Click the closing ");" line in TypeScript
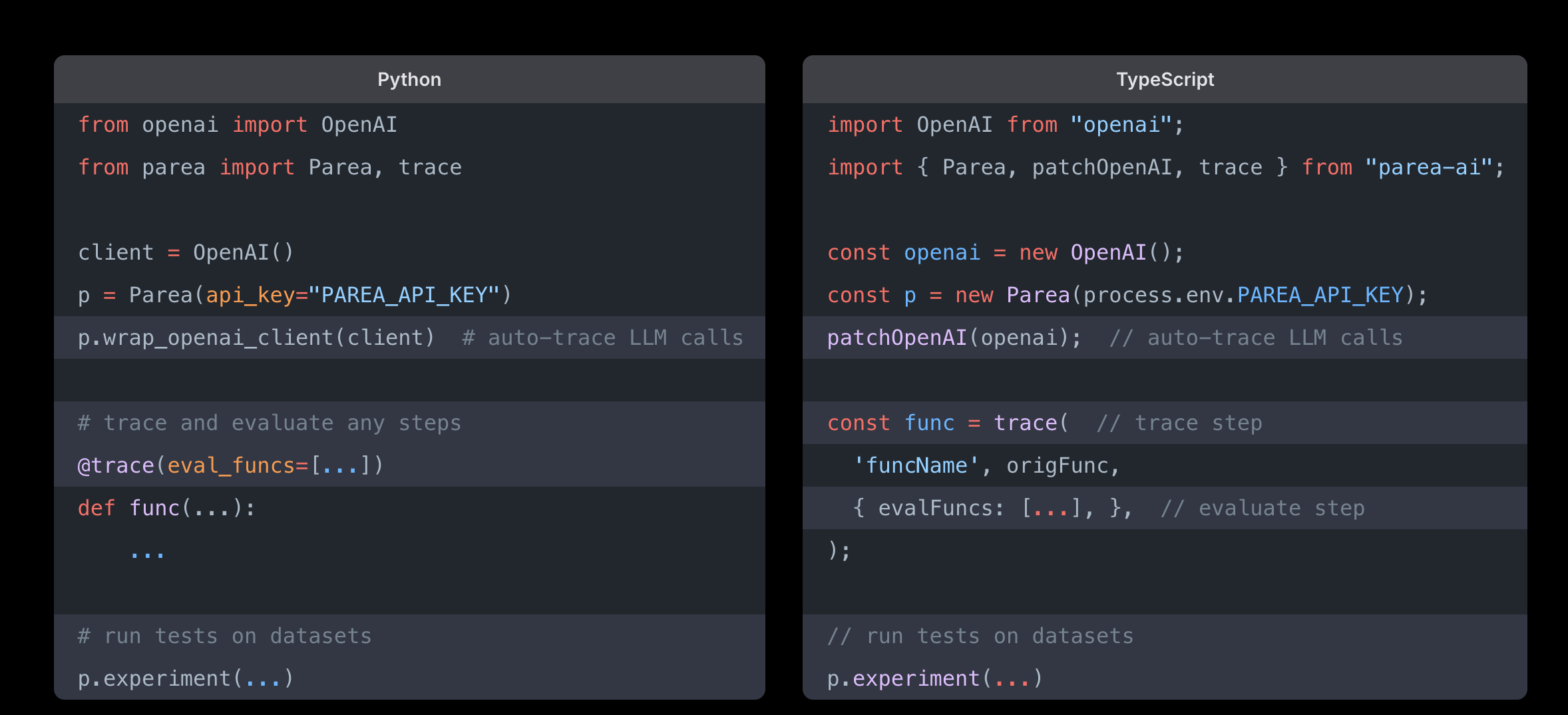 pos(839,551)
